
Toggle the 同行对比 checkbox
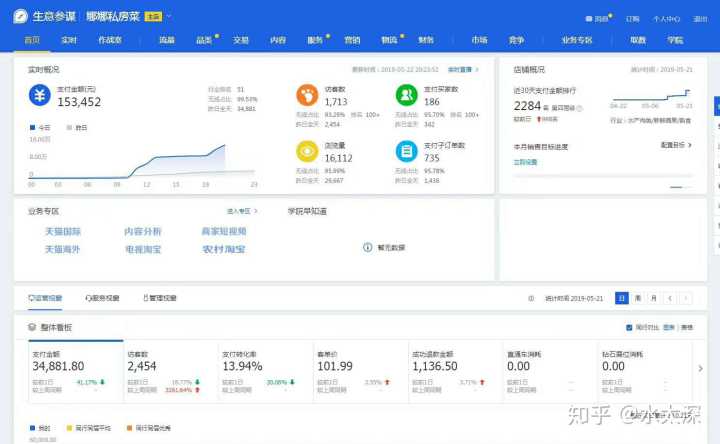tap(628, 328)
